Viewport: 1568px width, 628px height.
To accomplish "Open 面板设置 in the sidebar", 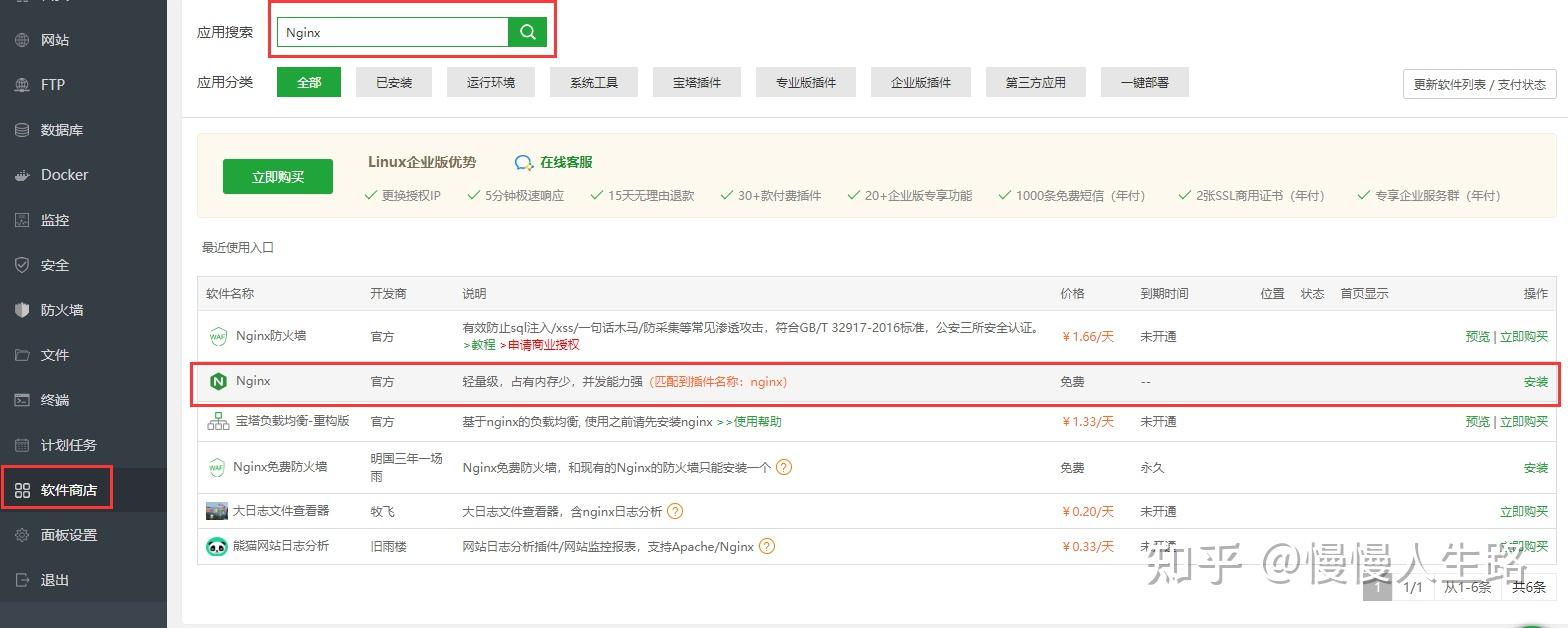I will tap(69, 535).
